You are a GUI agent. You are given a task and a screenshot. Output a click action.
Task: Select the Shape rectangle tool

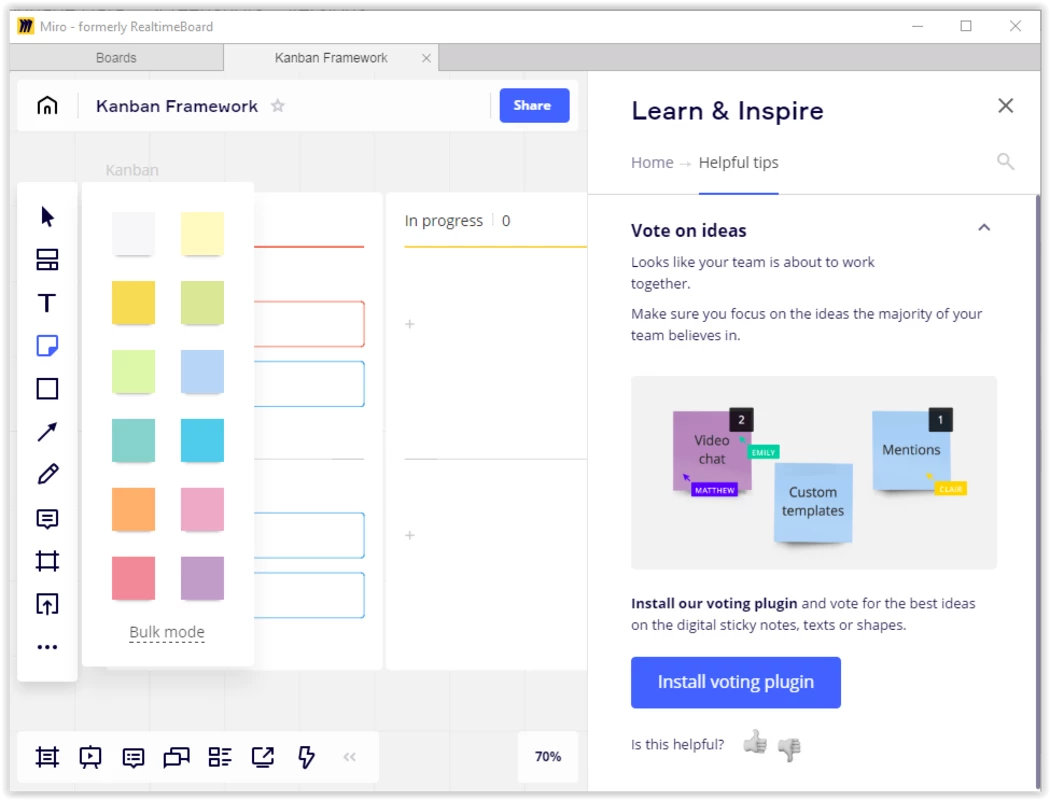(47, 389)
